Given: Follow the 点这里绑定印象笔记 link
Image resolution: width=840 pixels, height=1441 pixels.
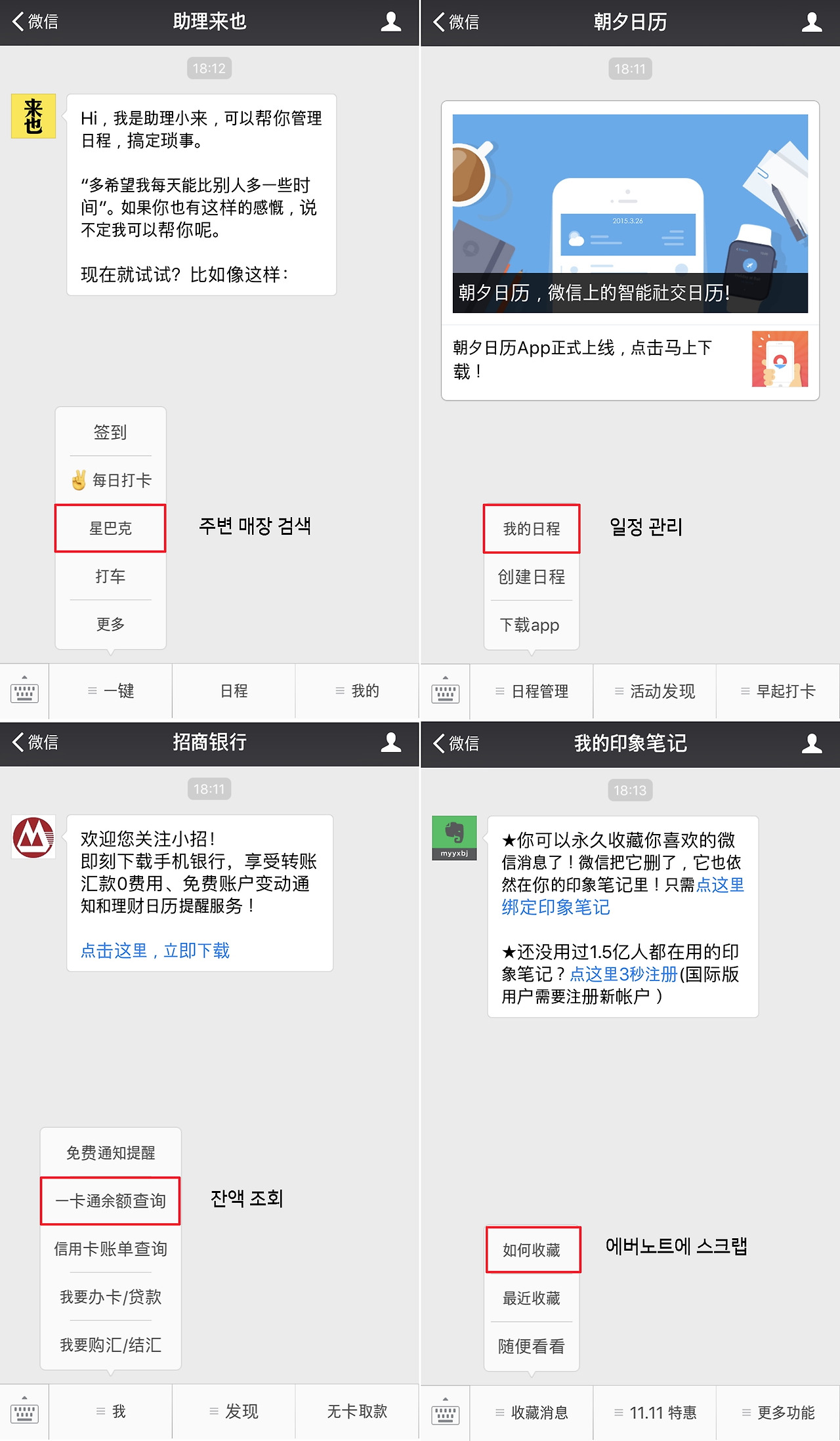Looking at the screenshot, I should (x=622, y=896).
